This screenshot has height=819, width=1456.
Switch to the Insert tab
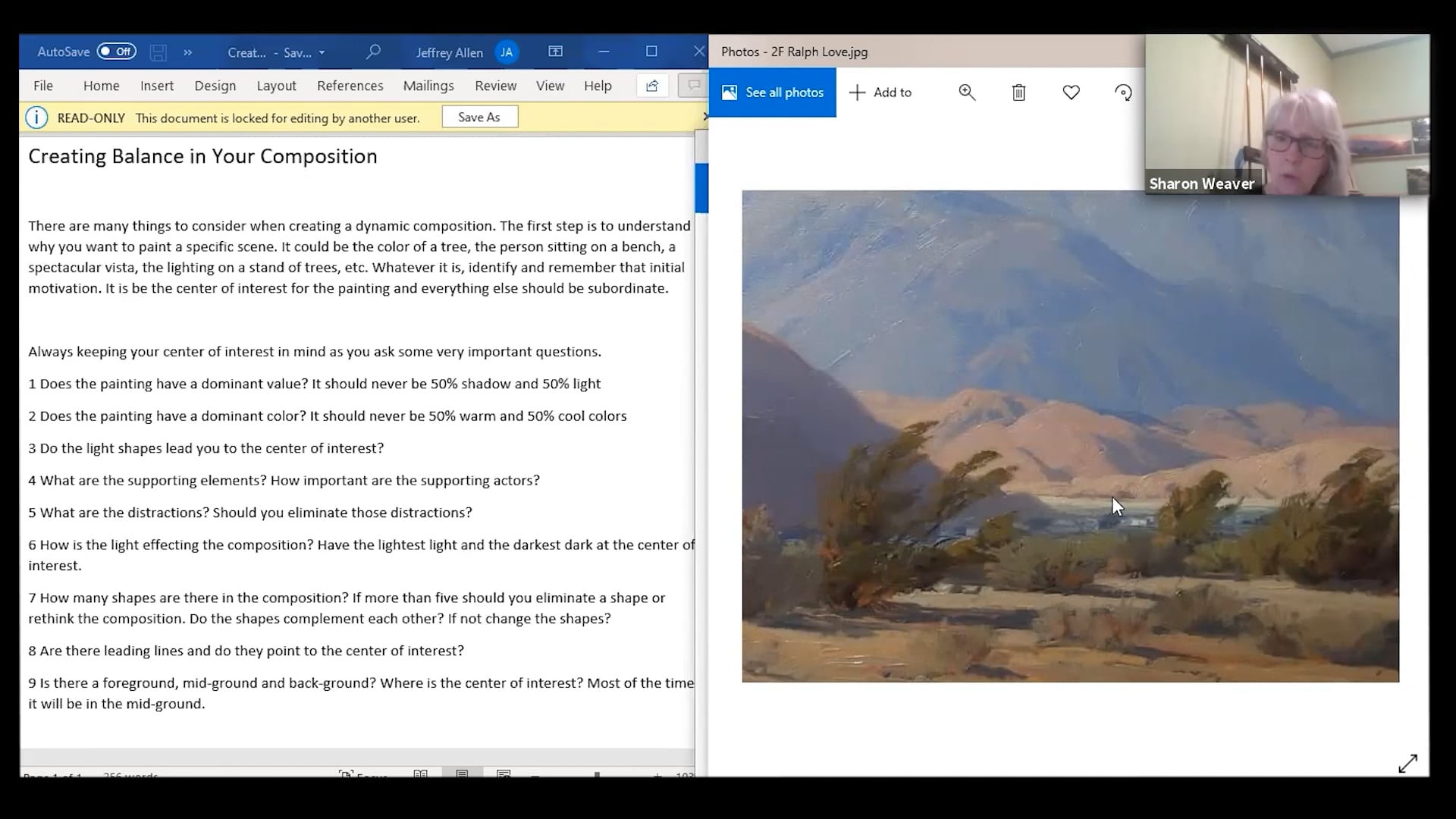pyautogui.click(x=157, y=86)
